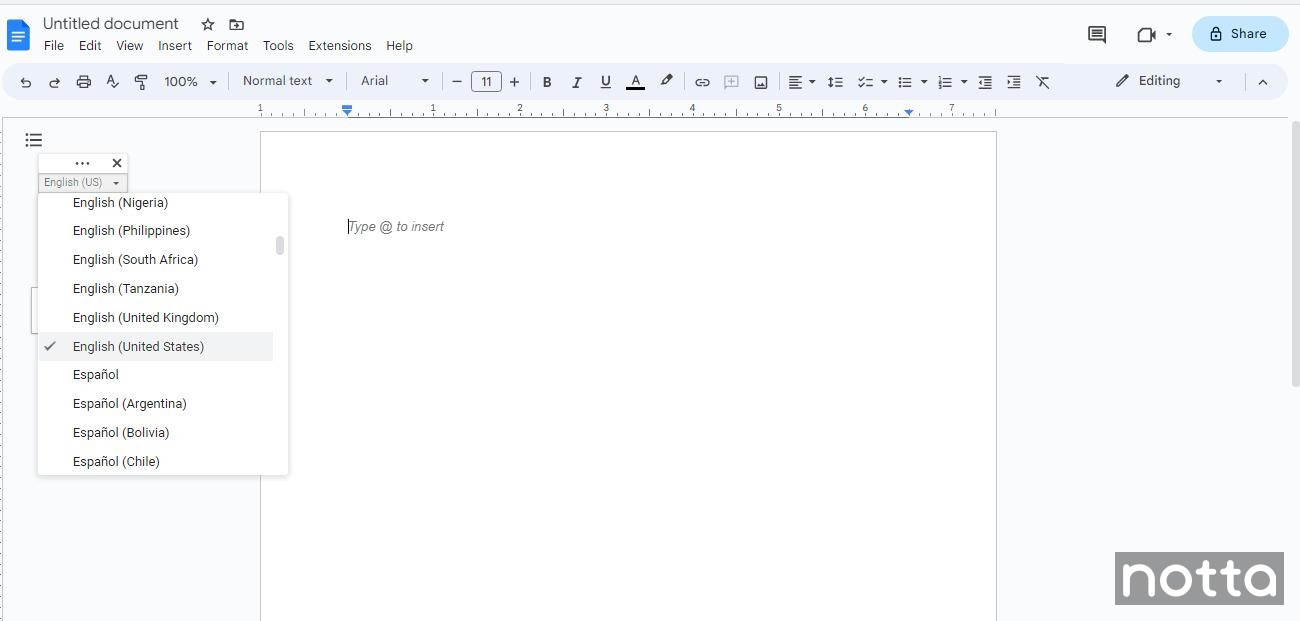Click the Insert link icon
The height and width of the screenshot is (621, 1300).
[x=702, y=81]
